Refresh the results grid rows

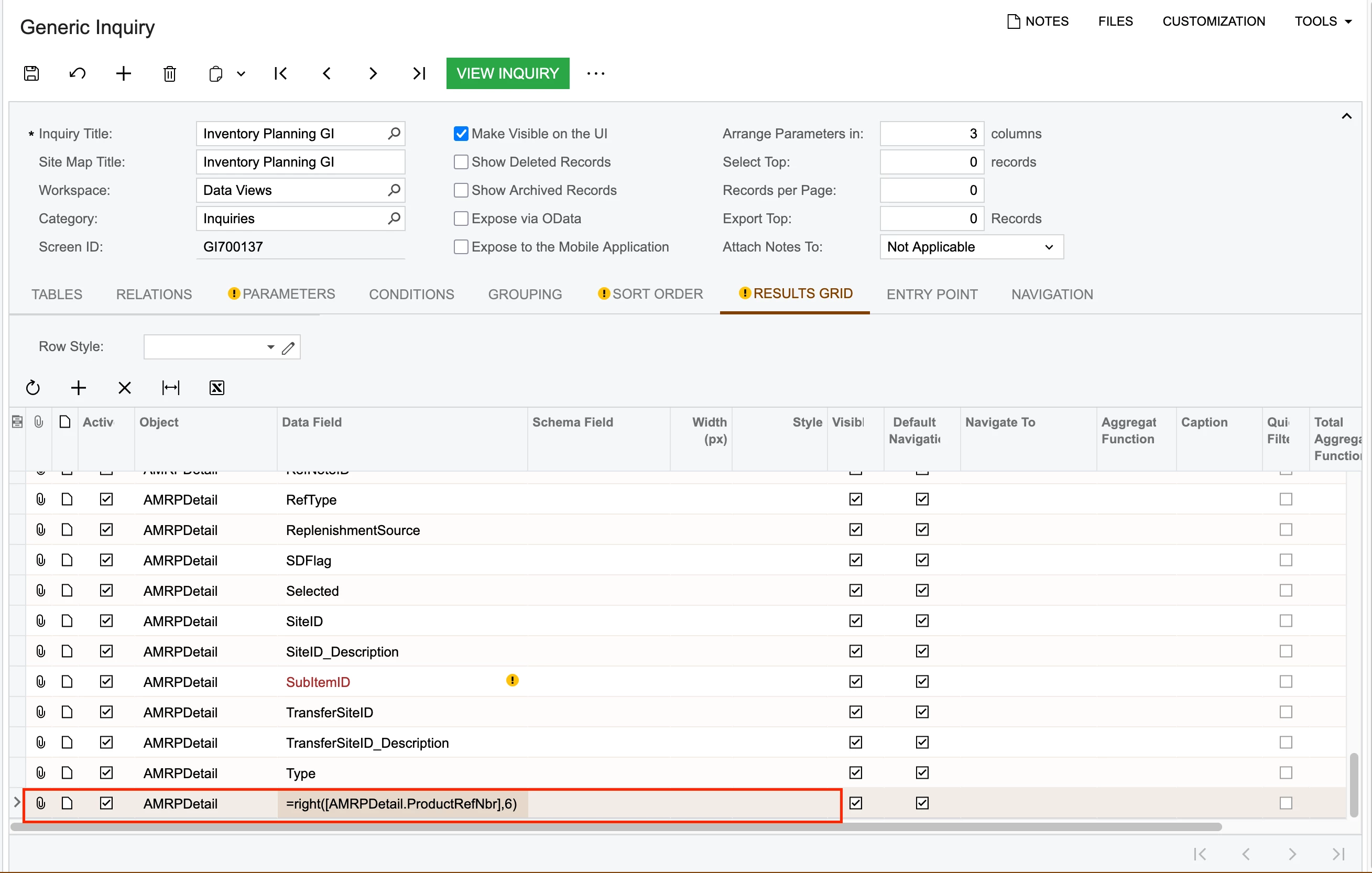click(33, 388)
